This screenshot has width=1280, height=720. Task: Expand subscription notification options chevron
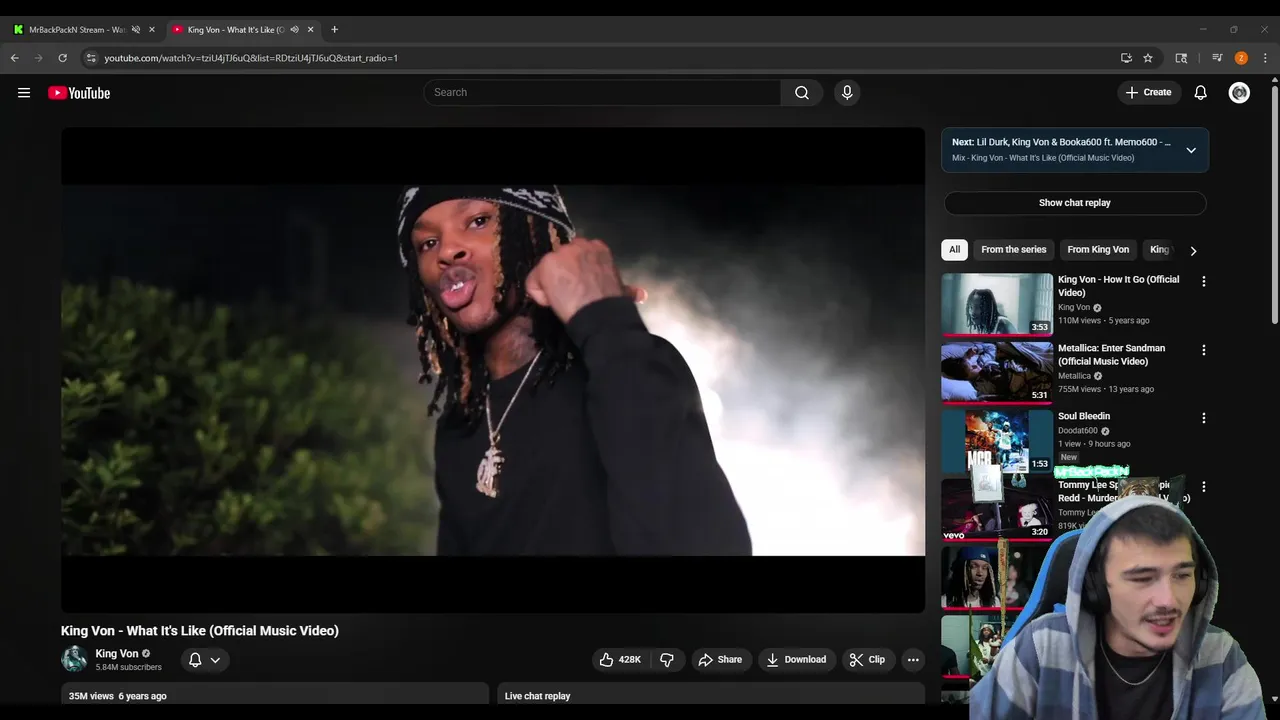click(215, 659)
